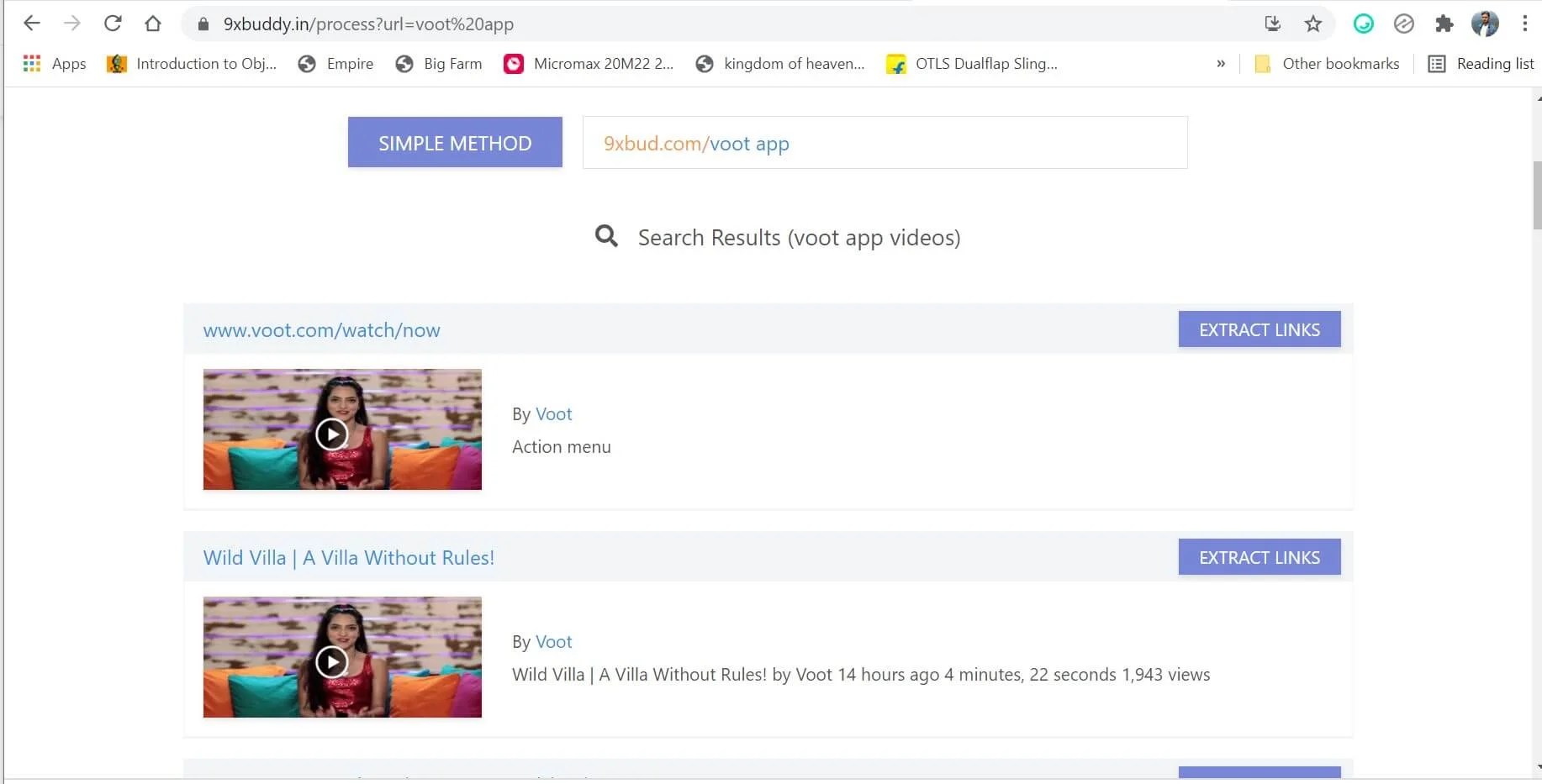The width and height of the screenshot is (1542, 784).
Task: Expand hidden bookmarks with the double chevron
Action: 1221,64
